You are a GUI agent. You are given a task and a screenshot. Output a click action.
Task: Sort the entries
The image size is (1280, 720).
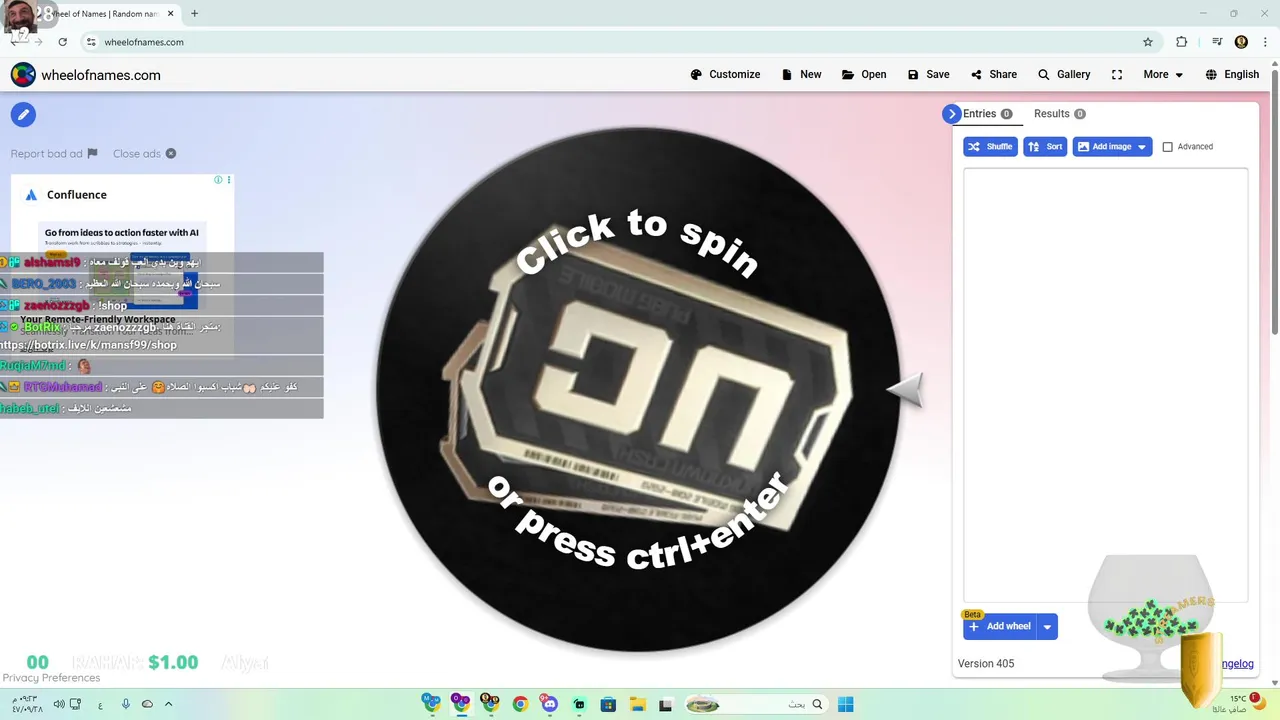1045,146
